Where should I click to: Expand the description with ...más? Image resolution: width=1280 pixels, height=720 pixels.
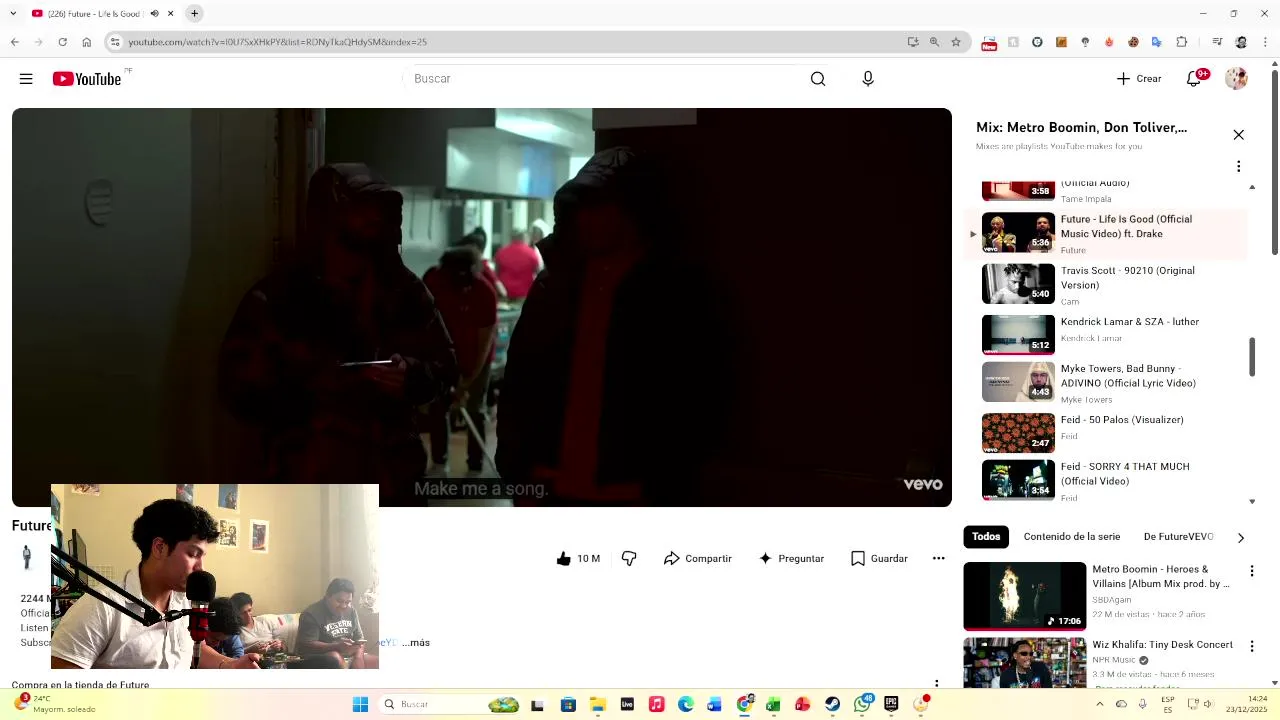click(416, 643)
